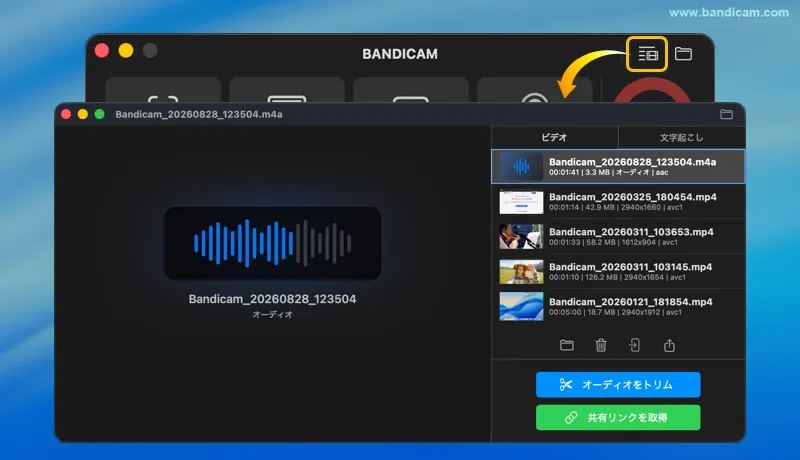Click folder icon in player window title bar
Screen dimensions: 800x460
click(x=726, y=114)
